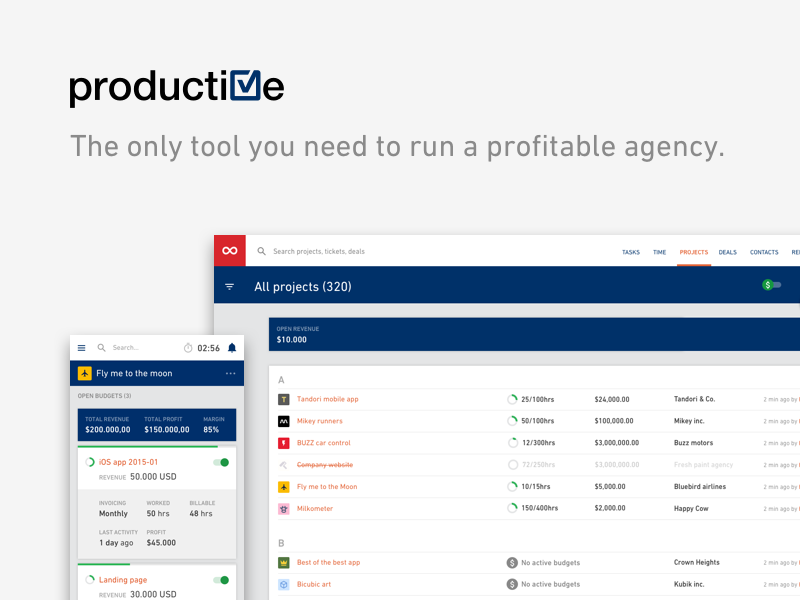Open the TASKS tab
The image size is (800, 600).
631,252
